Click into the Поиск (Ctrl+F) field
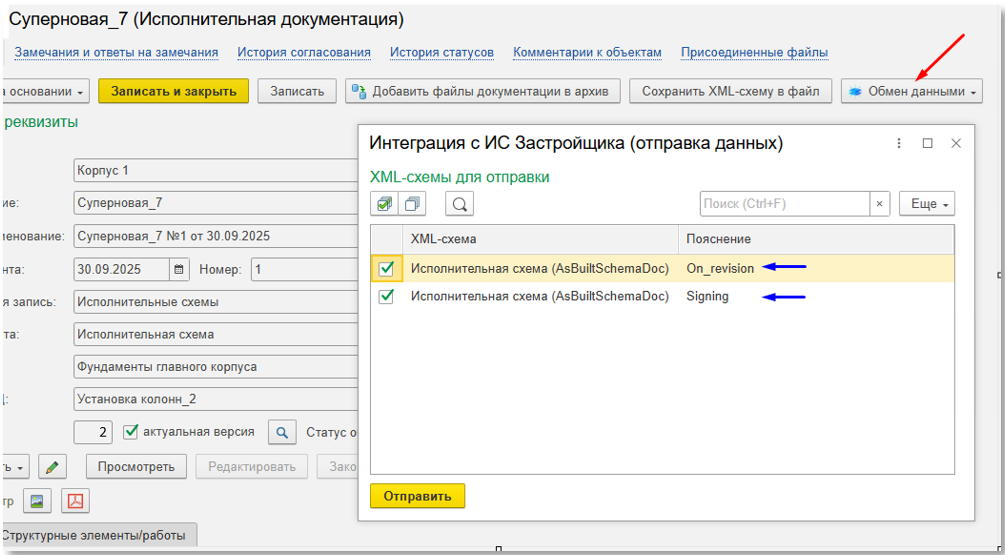The width and height of the screenshot is (1005, 555). coord(783,204)
